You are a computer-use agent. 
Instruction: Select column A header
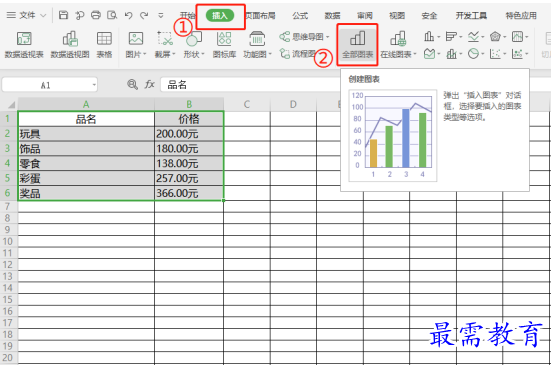pos(86,104)
